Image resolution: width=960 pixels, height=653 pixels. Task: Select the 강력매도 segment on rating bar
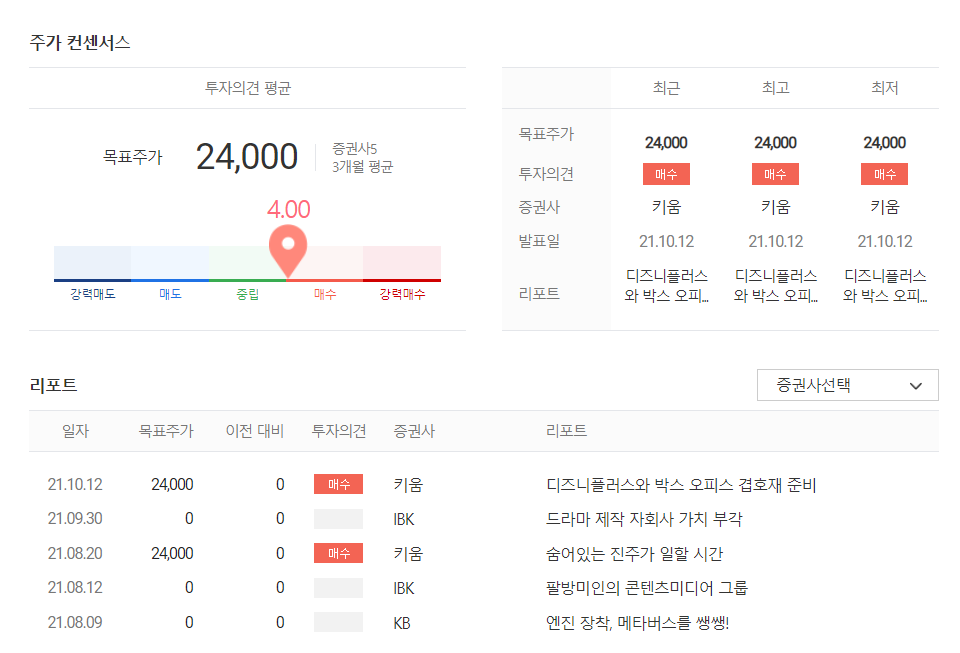coord(92,264)
